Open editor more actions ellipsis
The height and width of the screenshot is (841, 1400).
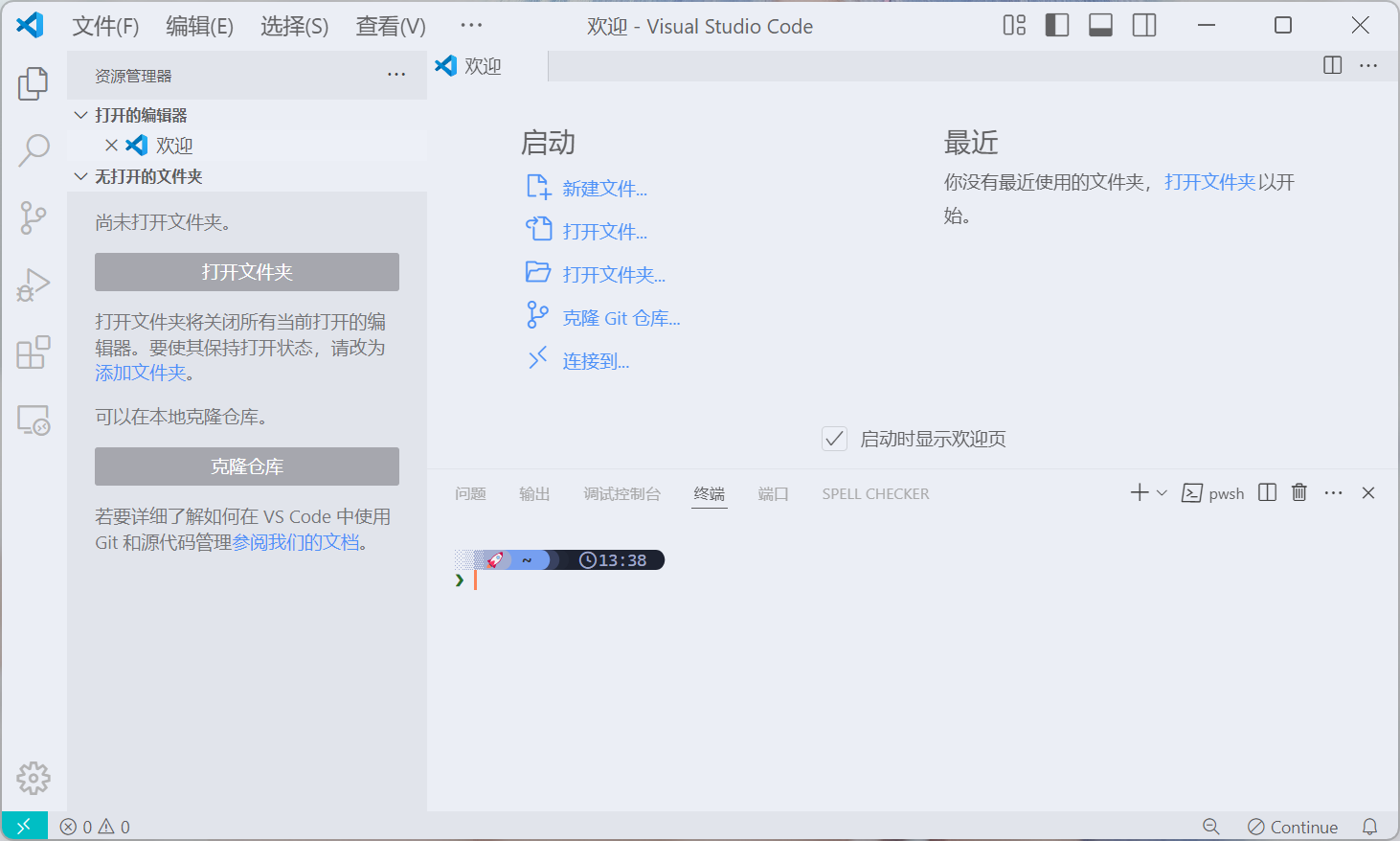coord(1368,65)
